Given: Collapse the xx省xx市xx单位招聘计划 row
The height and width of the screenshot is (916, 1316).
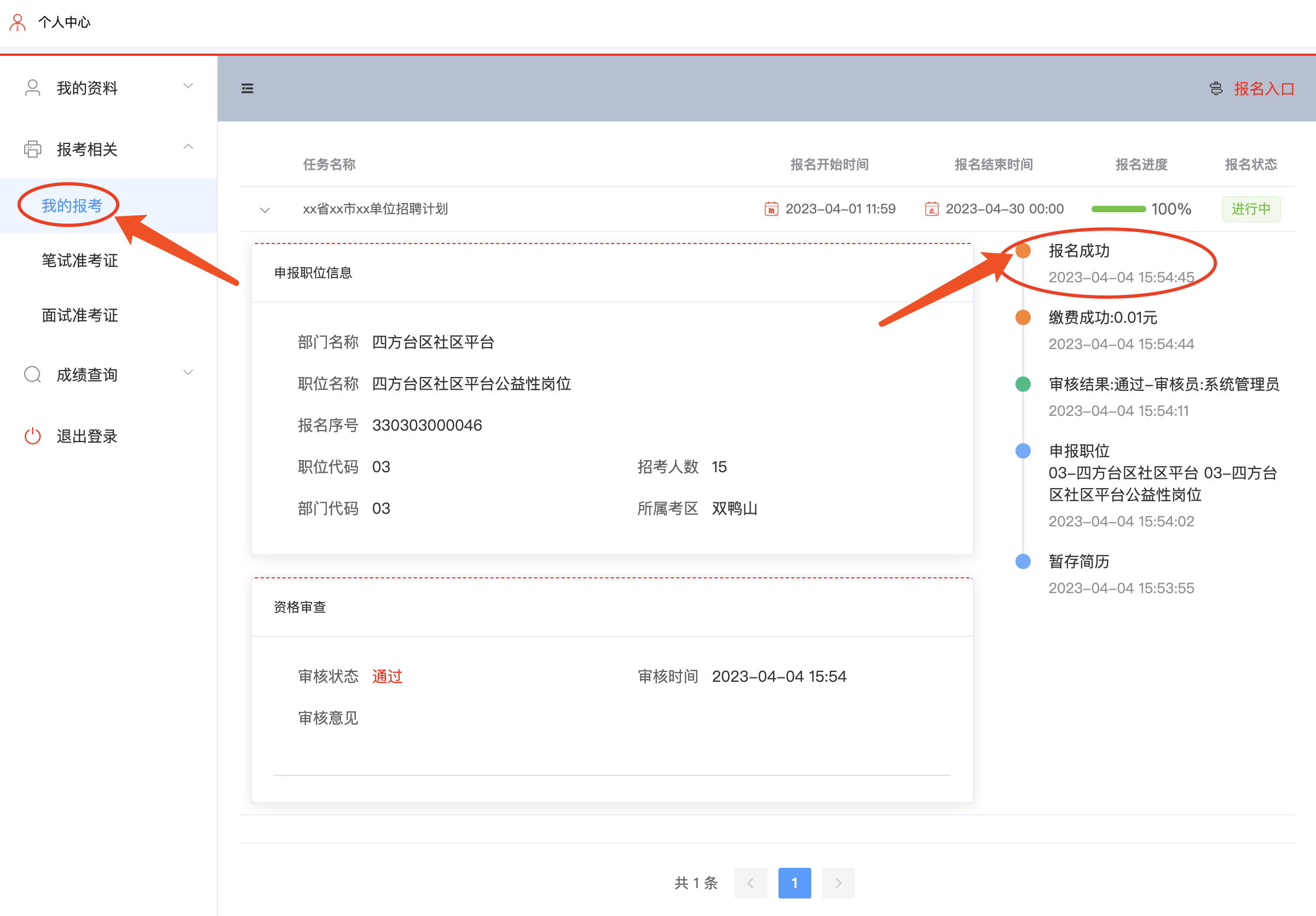Looking at the screenshot, I should tap(265, 210).
